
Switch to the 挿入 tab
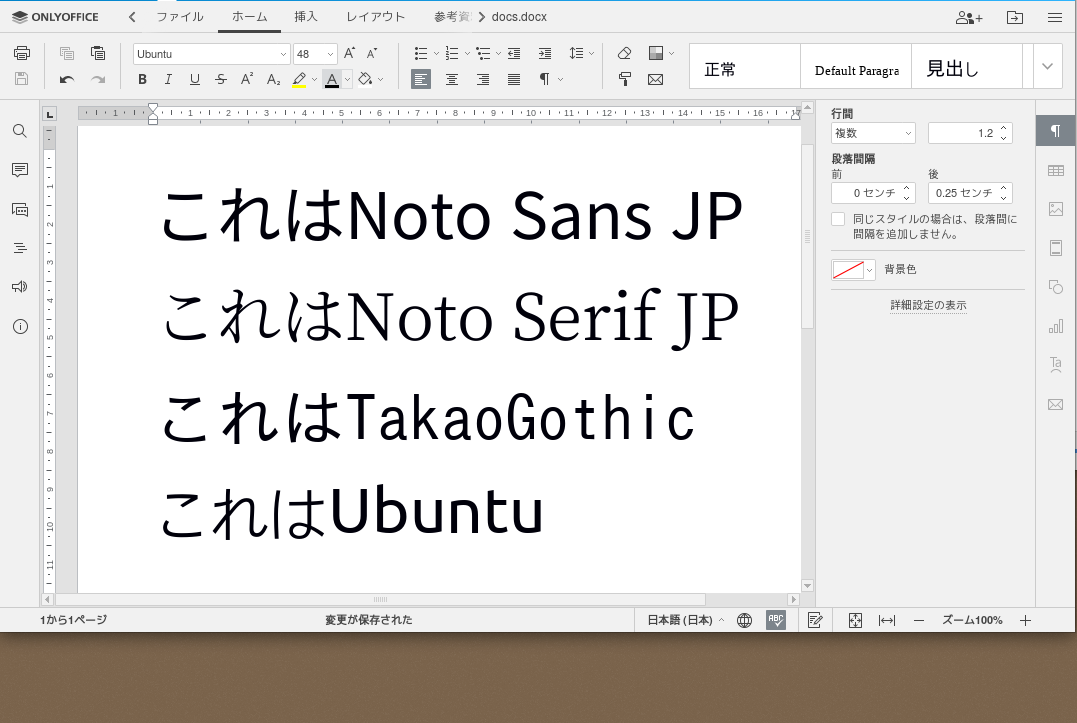(x=306, y=16)
